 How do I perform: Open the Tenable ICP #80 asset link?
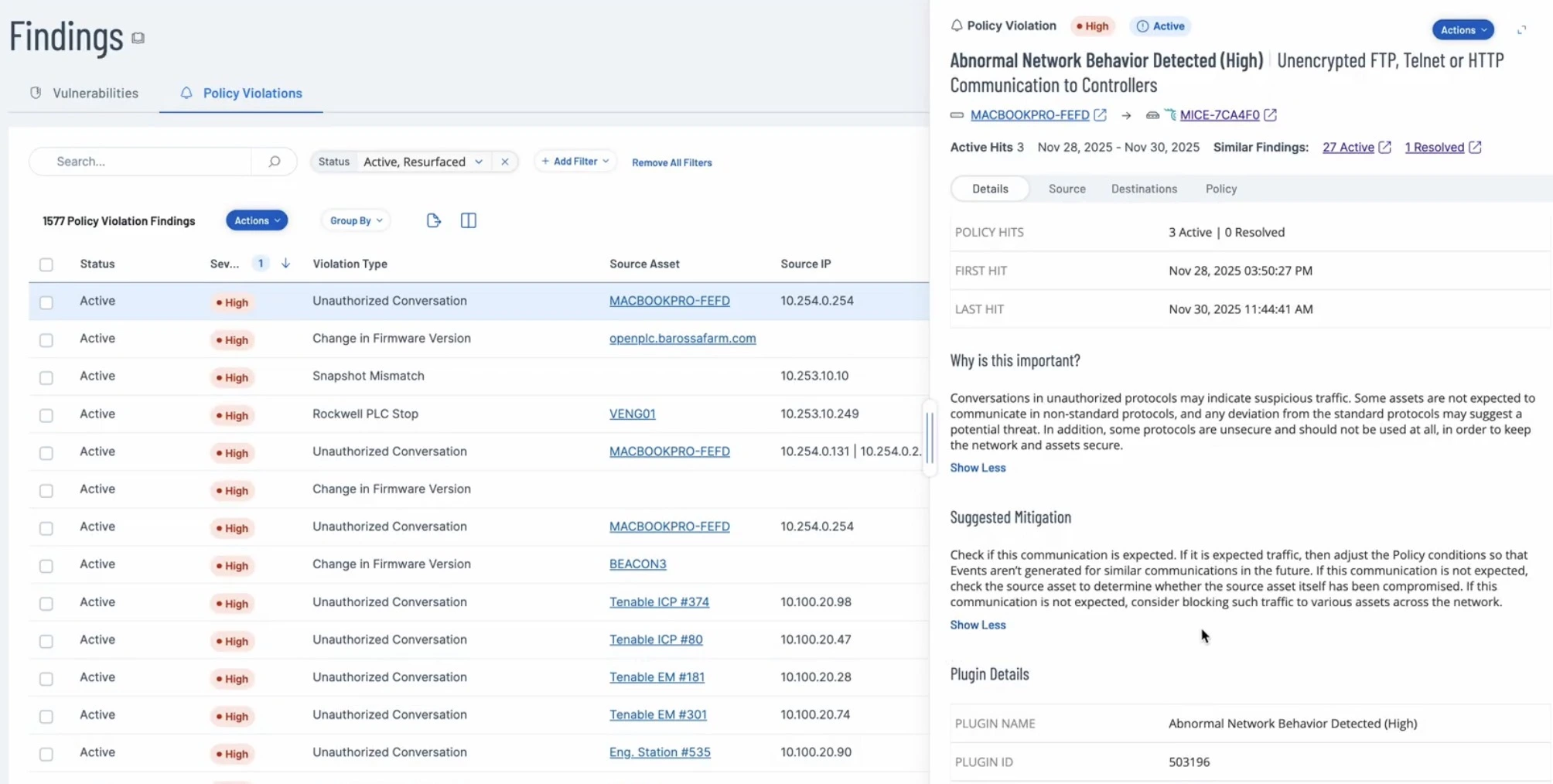click(656, 639)
